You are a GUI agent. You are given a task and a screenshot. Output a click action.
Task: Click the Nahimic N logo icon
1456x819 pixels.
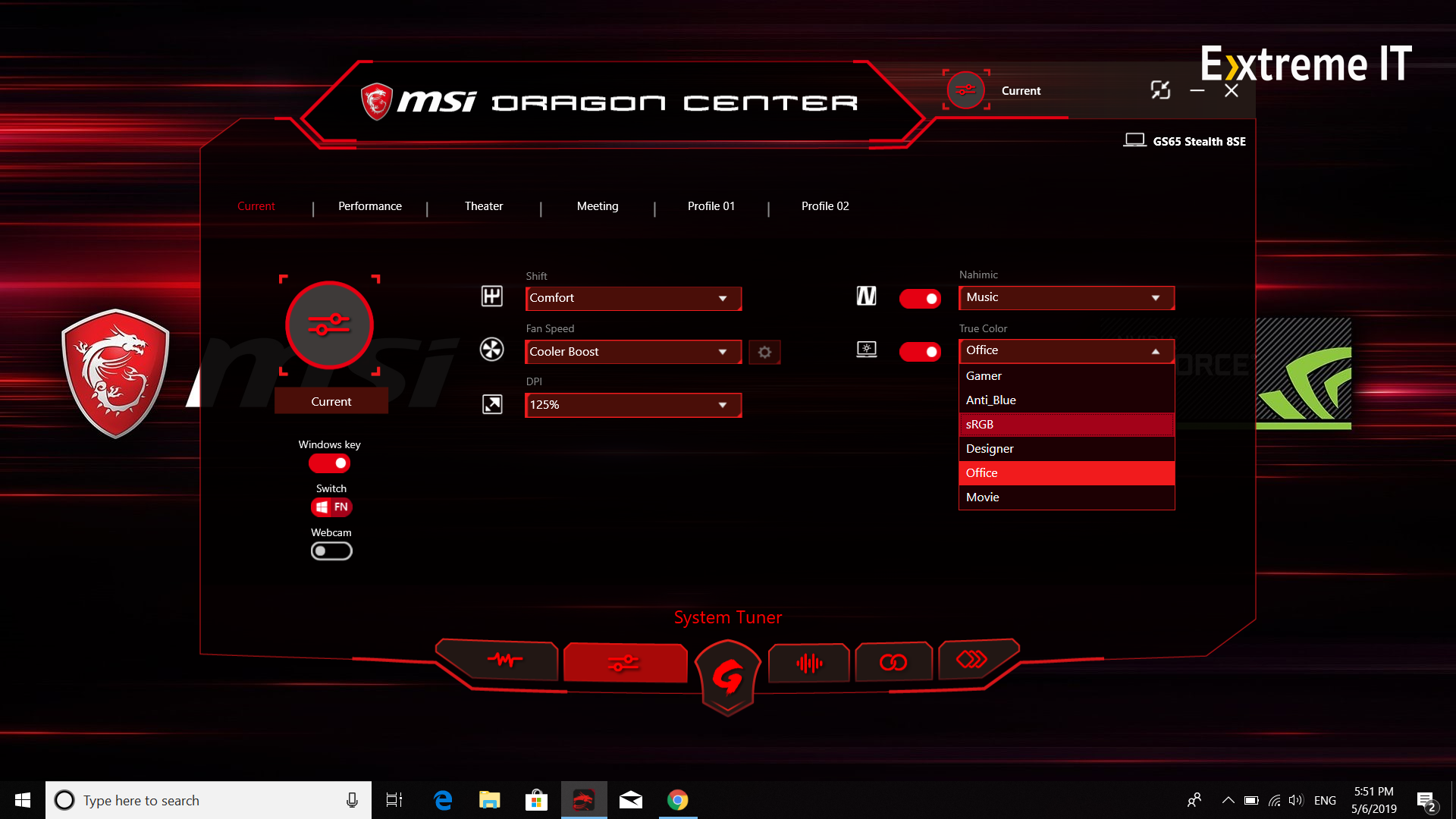867,297
